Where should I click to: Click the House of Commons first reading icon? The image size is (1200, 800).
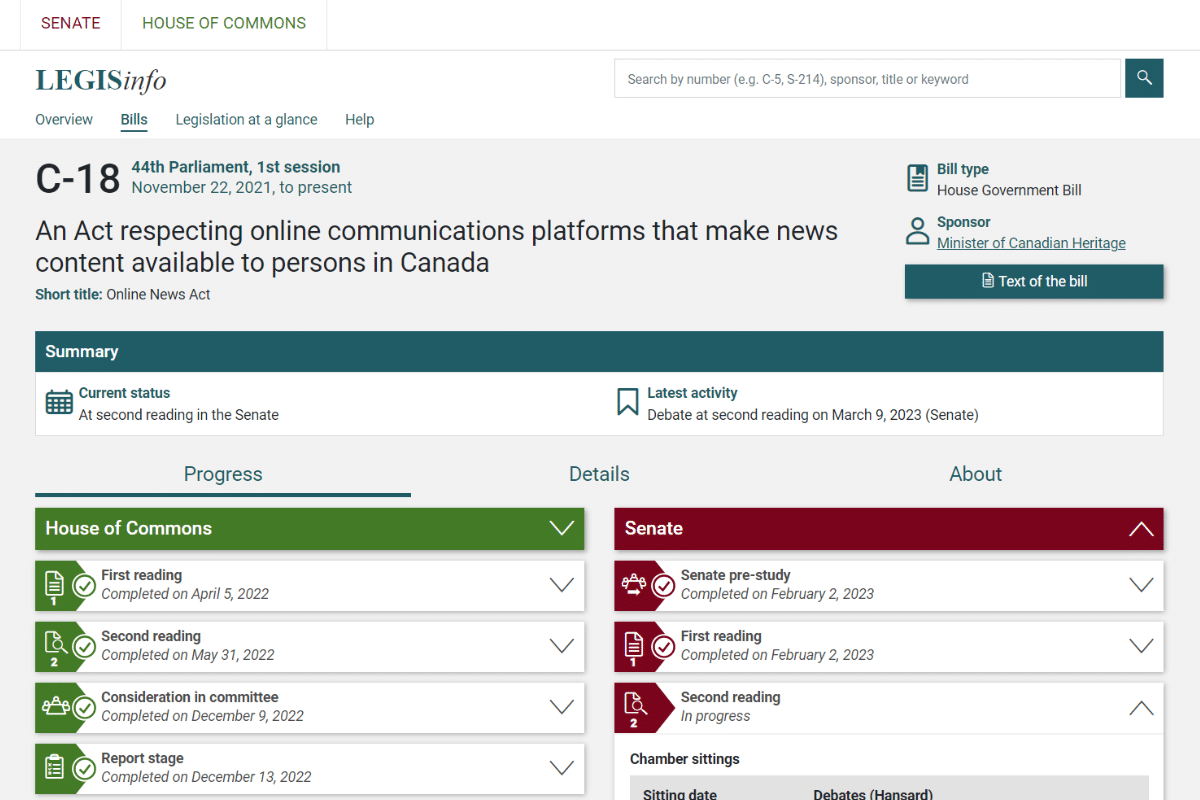[55, 585]
